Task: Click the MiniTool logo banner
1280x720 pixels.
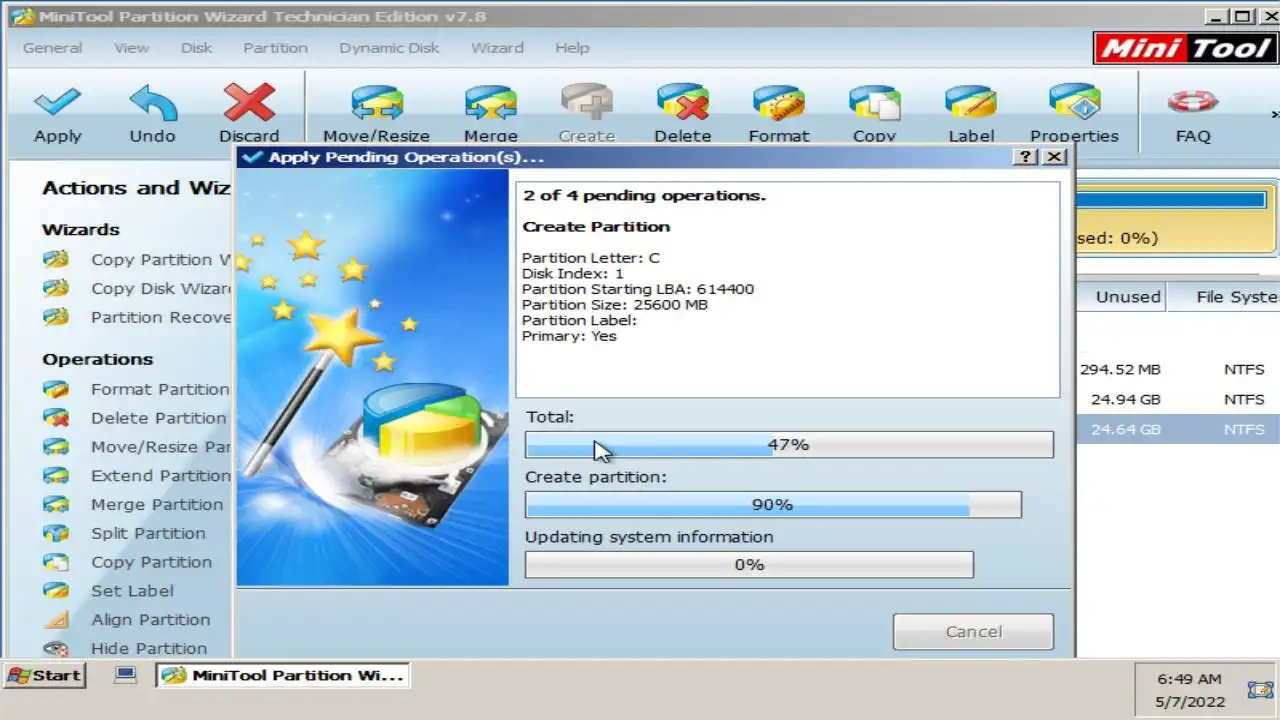Action: (x=1186, y=48)
